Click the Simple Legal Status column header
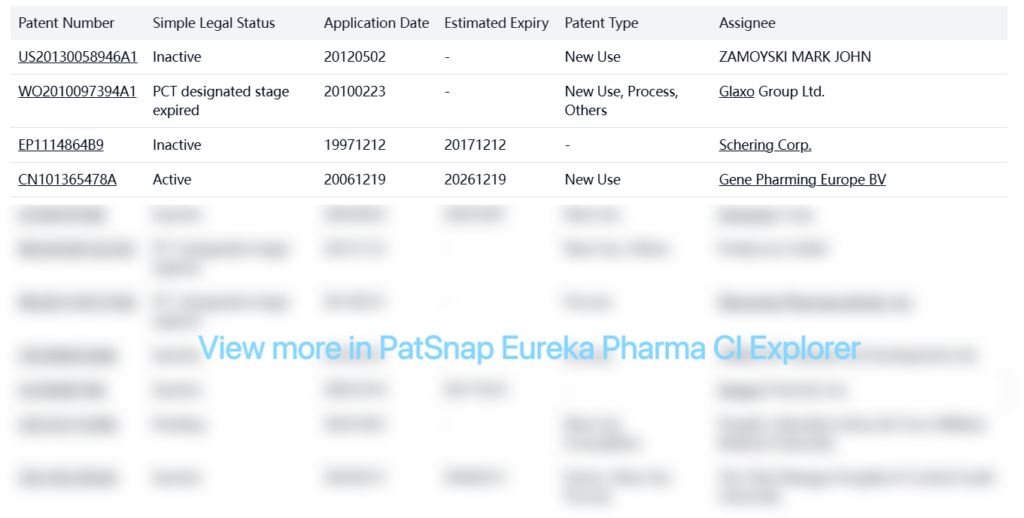 click(213, 23)
